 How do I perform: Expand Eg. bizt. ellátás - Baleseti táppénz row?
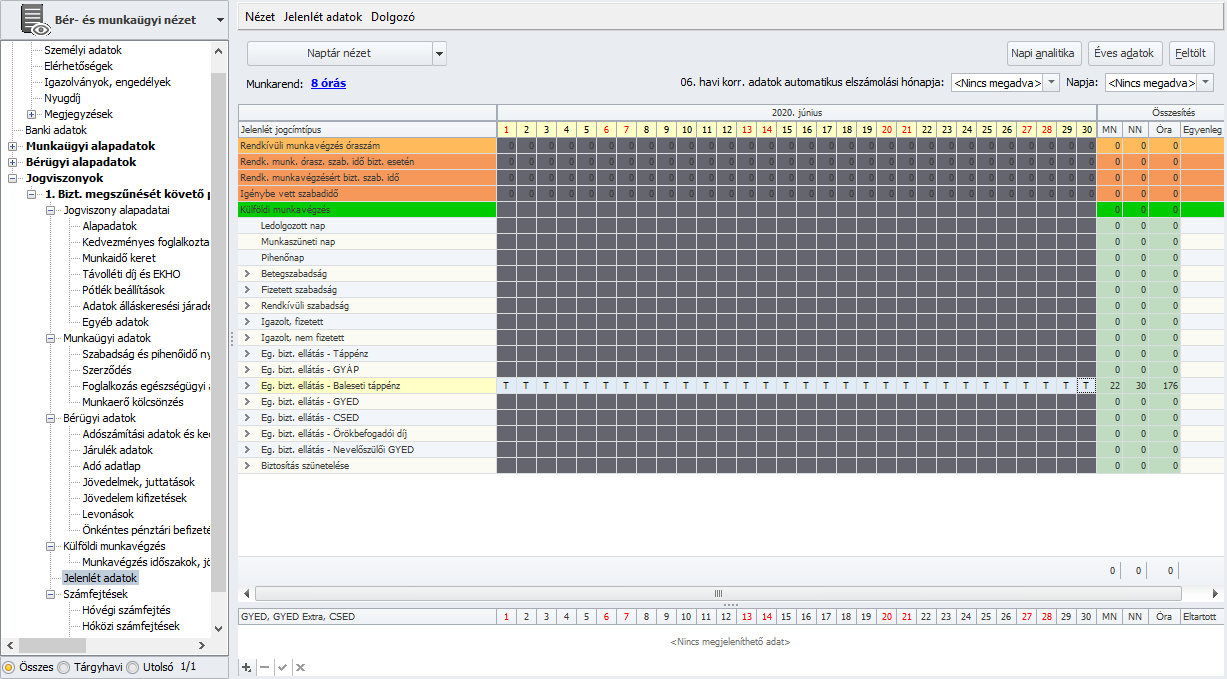[x=246, y=385]
